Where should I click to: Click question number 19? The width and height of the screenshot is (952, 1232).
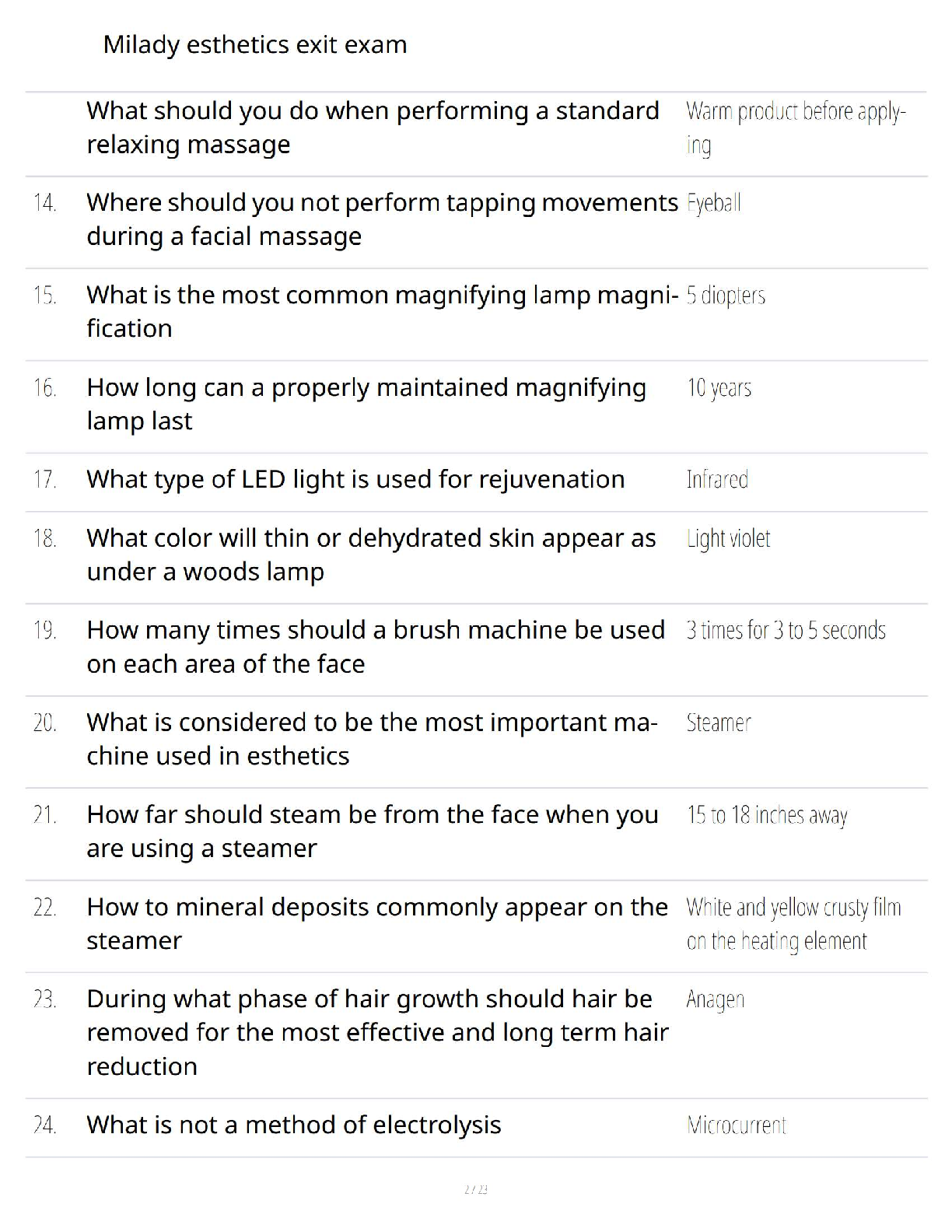coord(45,630)
